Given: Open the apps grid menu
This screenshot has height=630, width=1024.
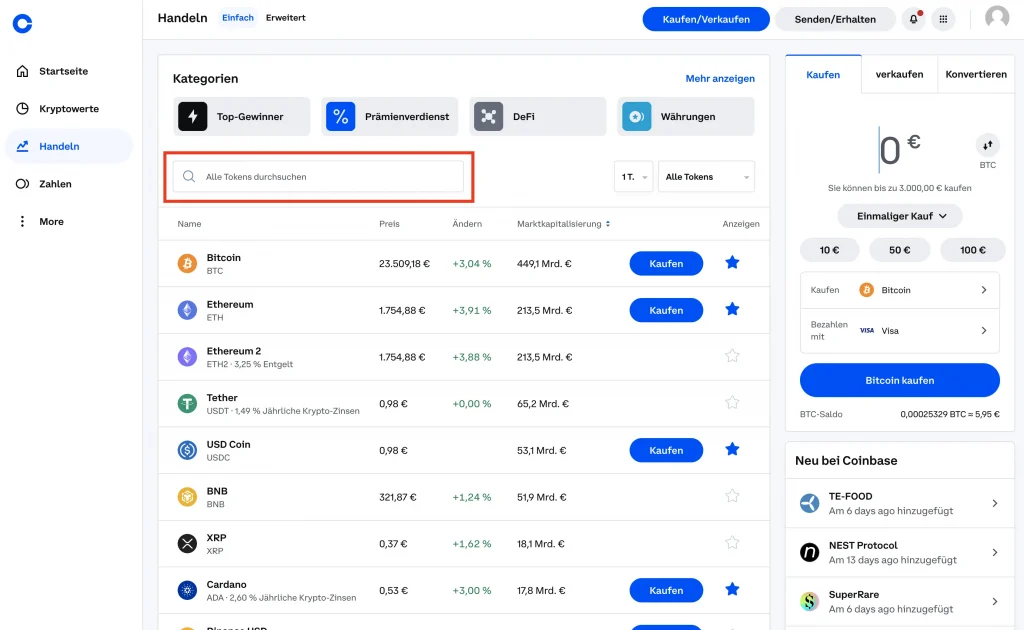Looking at the screenshot, I should click(943, 19).
